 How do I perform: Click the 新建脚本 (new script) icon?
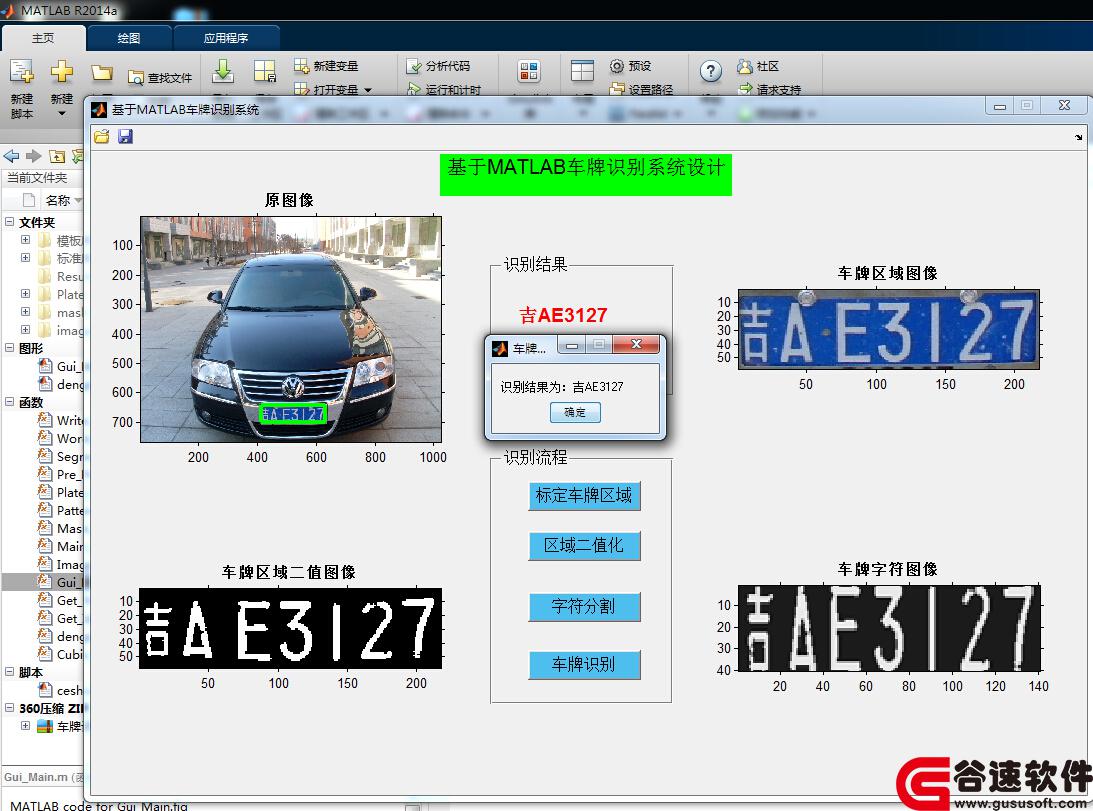coord(22,71)
